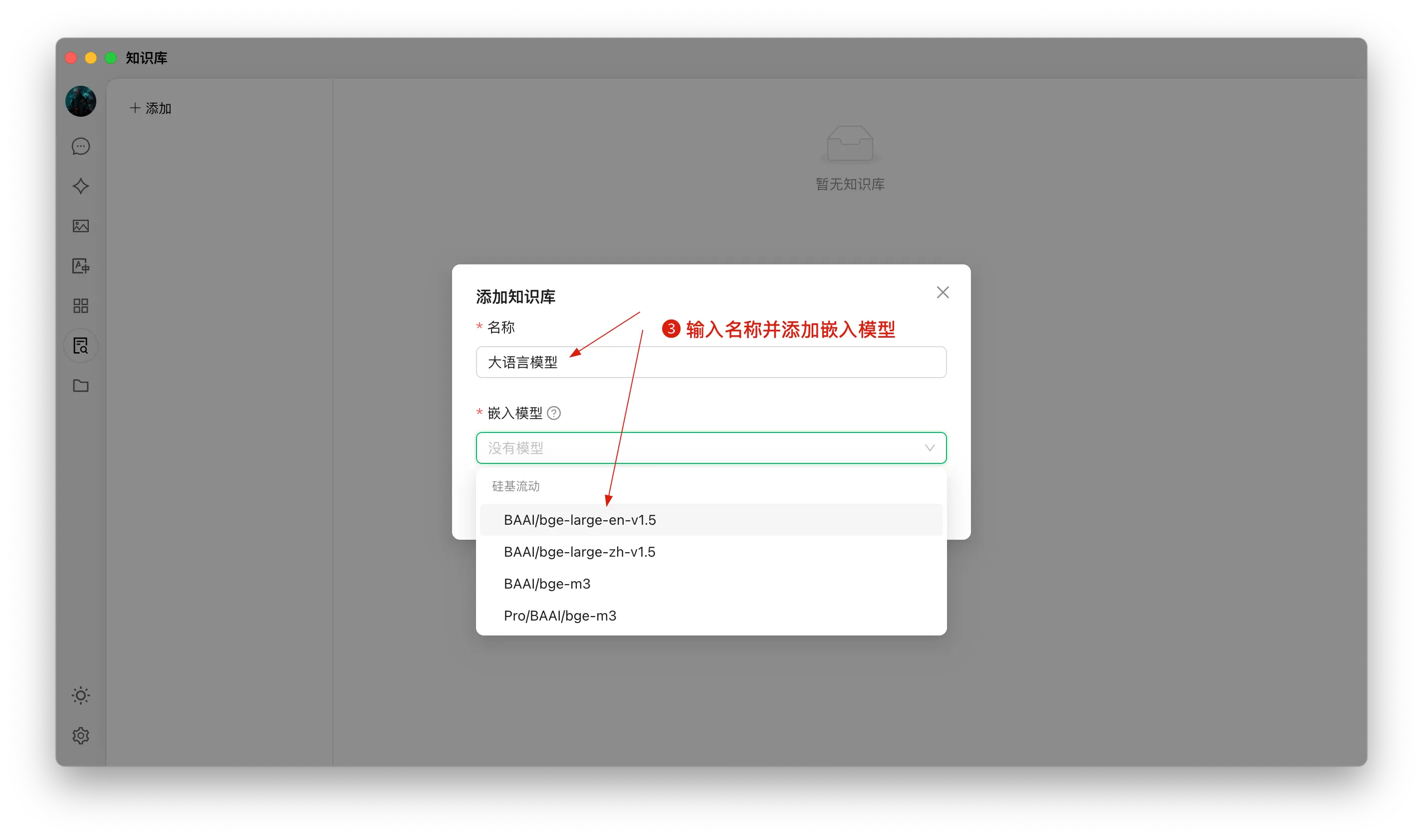Choose the BAAI/bge-m3 model
Image resolution: width=1423 pixels, height=840 pixels.
(x=547, y=584)
